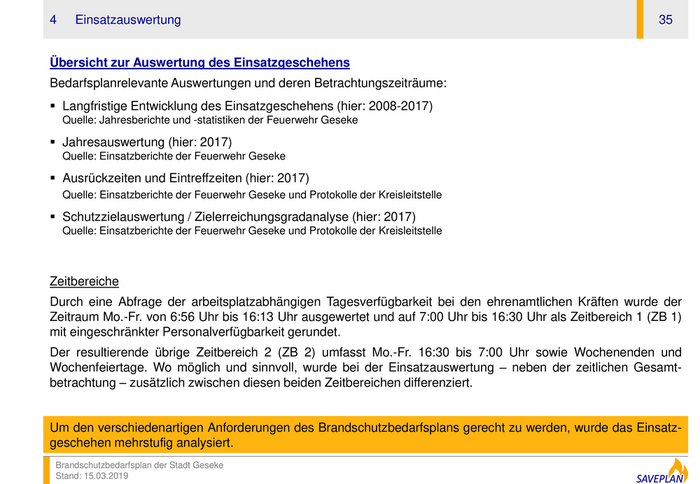Click the footer text Brandschutzbedarfsplan der Stadt Geseke
The height and width of the screenshot is (484, 700).
pyautogui.click(x=139, y=465)
